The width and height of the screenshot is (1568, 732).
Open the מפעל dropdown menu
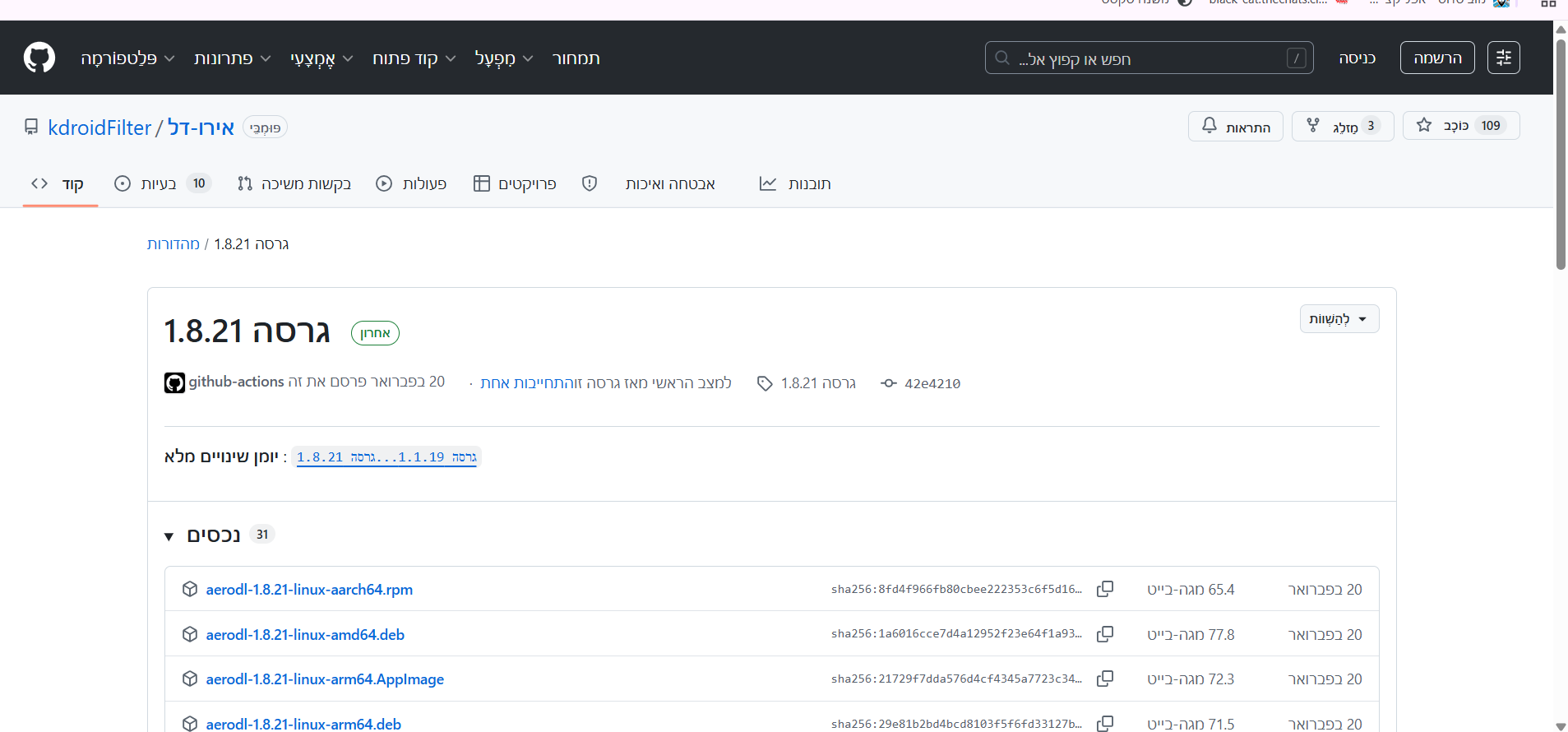[x=504, y=58]
